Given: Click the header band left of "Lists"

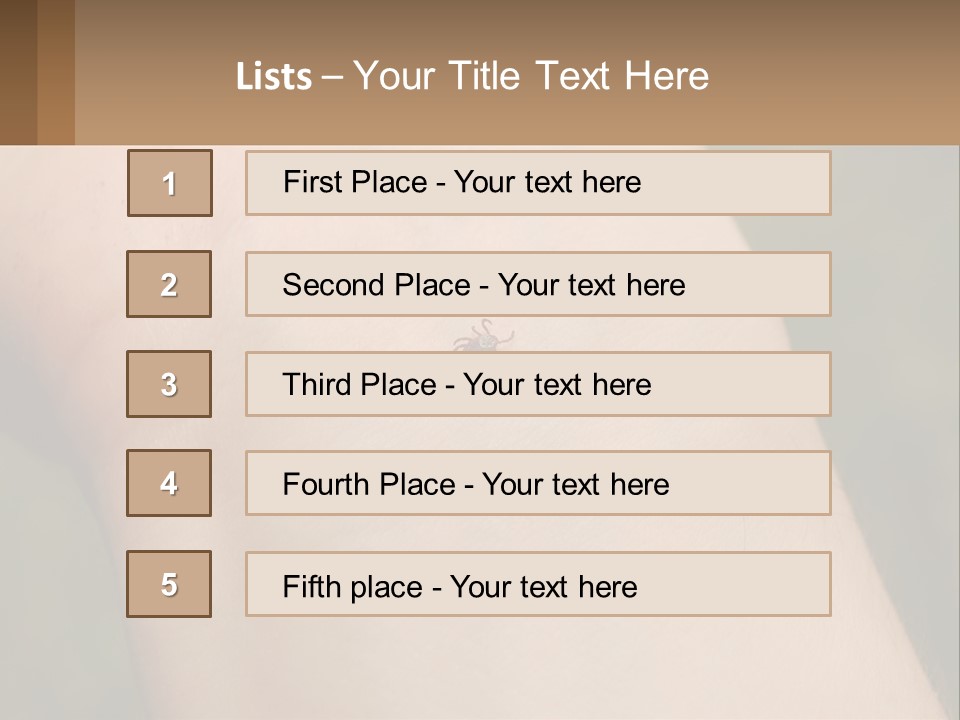Looking at the screenshot, I should click(150, 76).
